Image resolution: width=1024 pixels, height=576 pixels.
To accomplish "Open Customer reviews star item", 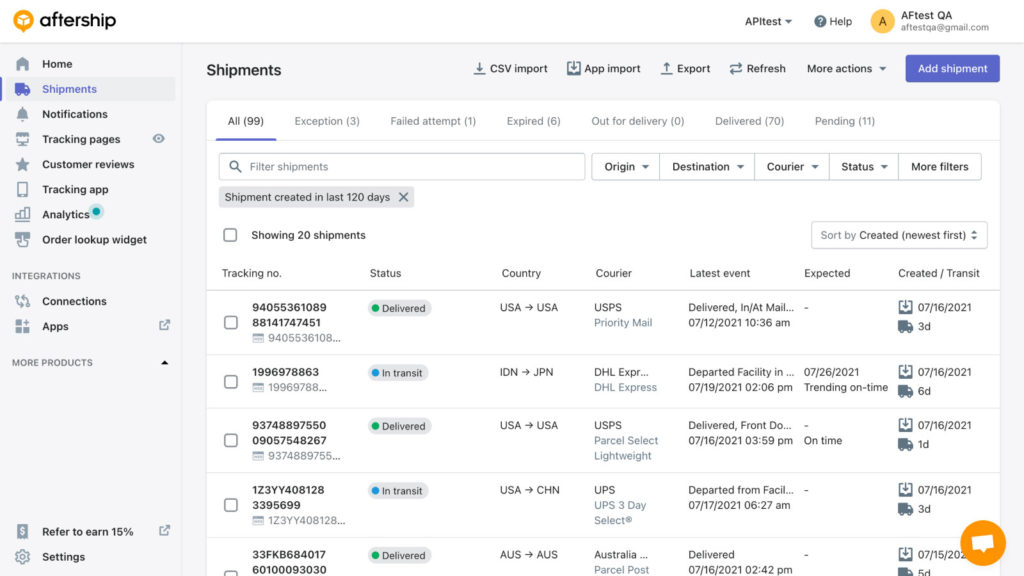I will pos(22,164).
